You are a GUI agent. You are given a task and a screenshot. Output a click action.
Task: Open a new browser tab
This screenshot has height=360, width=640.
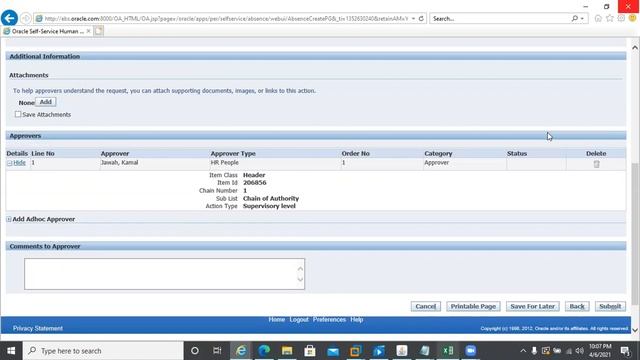pos(99,31)
